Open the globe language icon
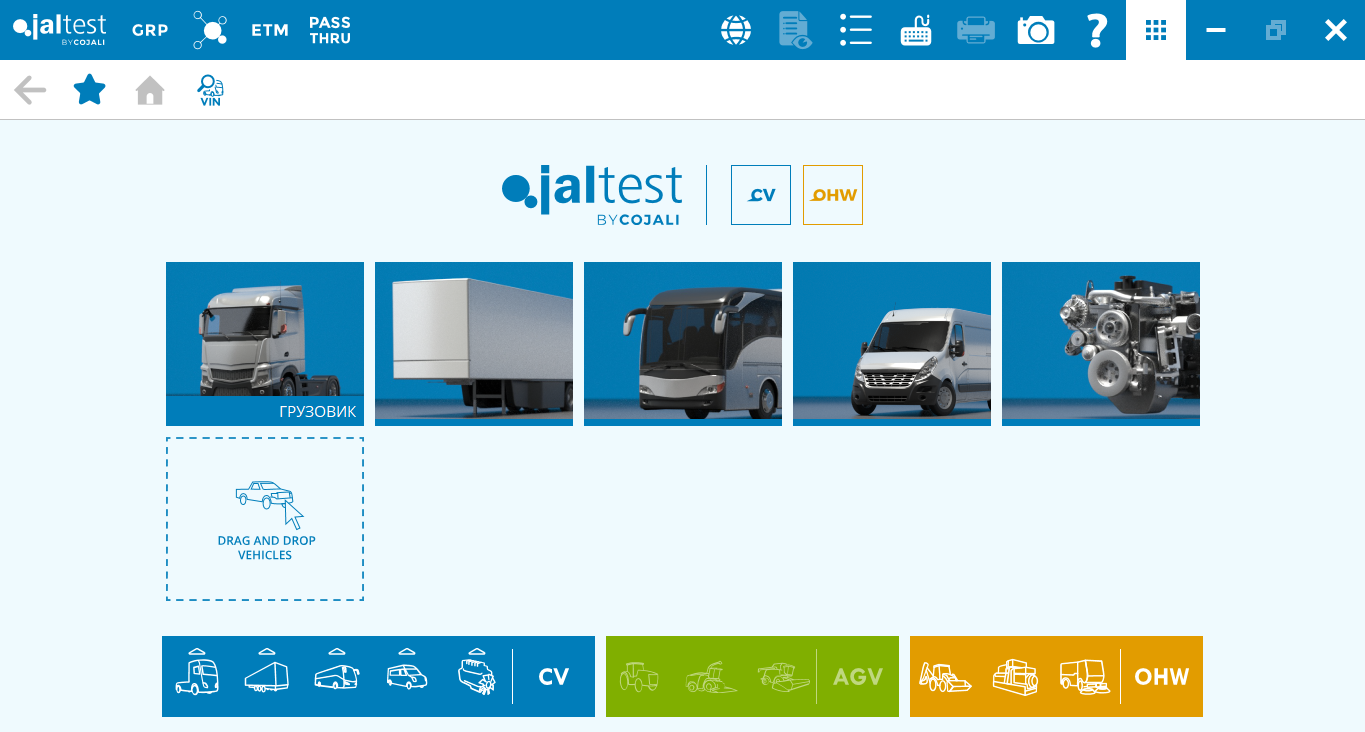 coord(736,30)
